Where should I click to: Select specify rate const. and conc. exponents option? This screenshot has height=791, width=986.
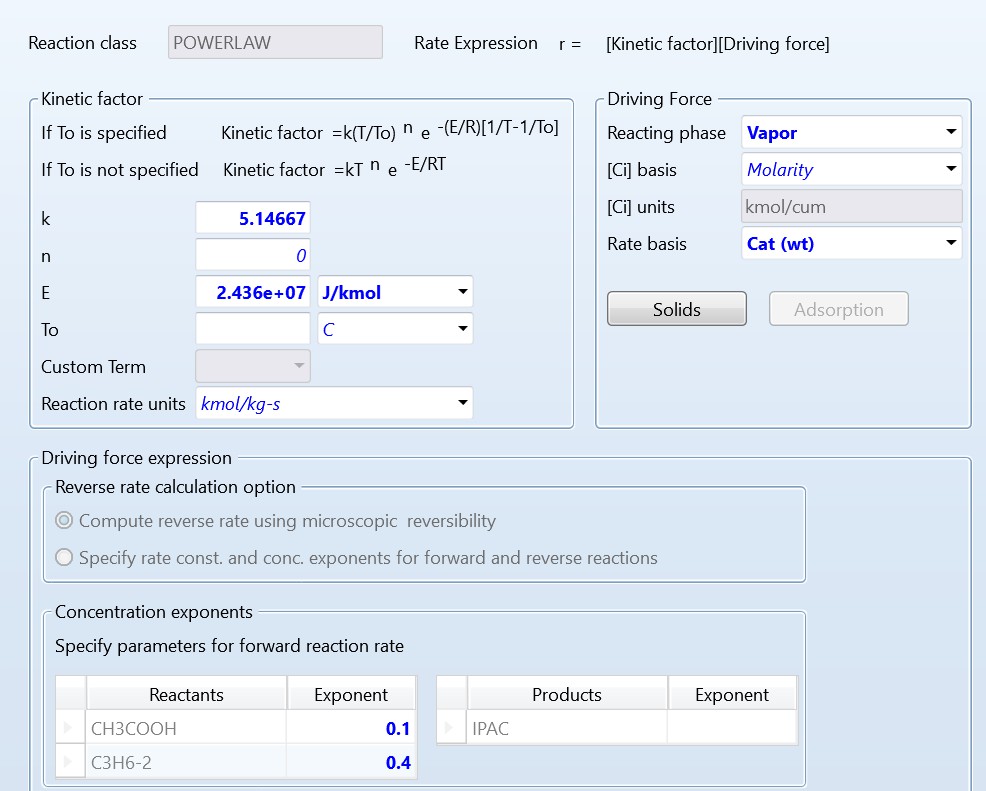coord(65,558)
